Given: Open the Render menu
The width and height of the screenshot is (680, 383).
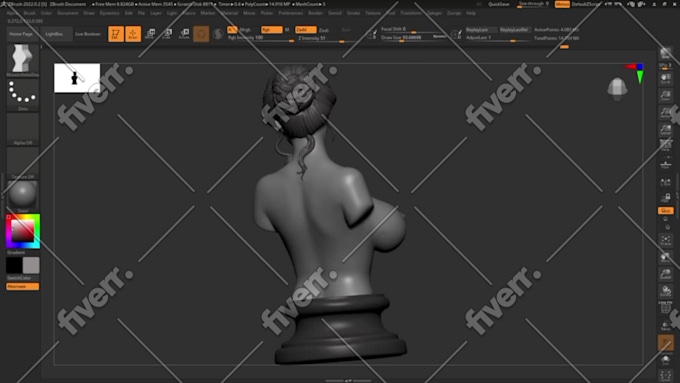Looking at the screenshot, I should (315, 13).
